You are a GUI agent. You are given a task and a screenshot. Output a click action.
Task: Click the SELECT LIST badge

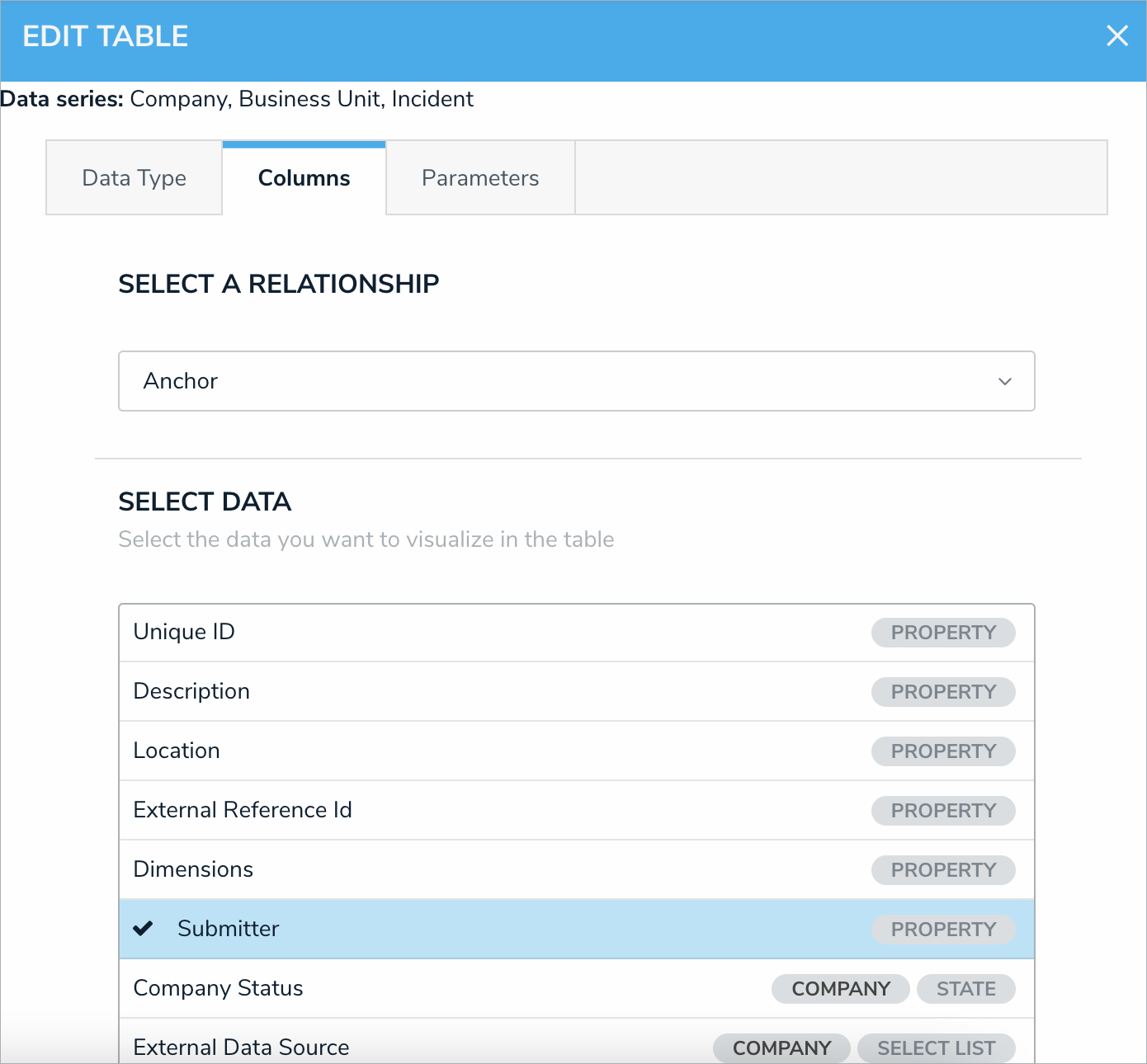(x=936, y=1048)
